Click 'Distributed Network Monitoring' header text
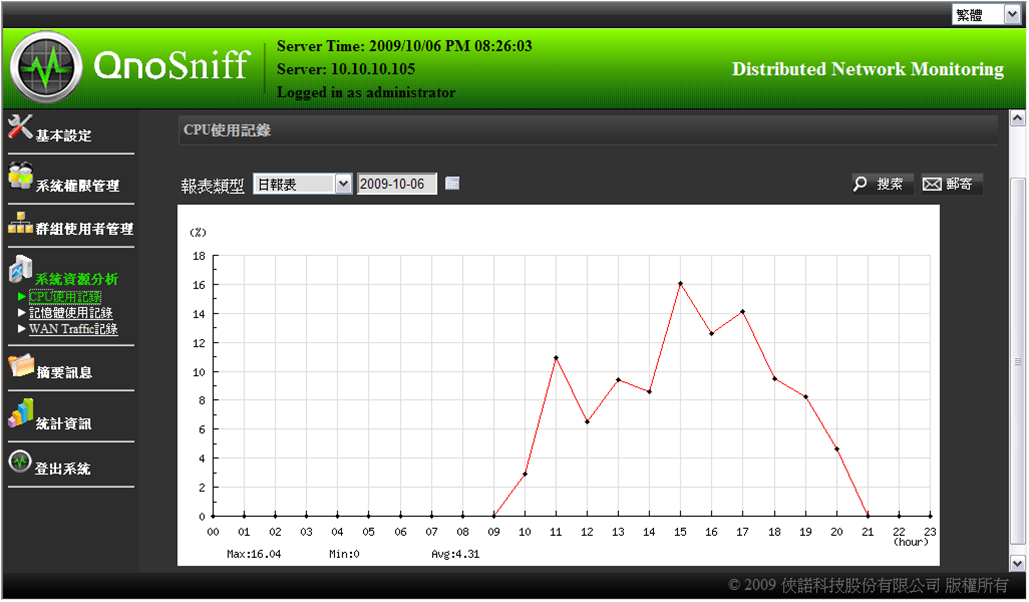The height and width of the screenshot is (602, 1029). [x=868, y=69]
